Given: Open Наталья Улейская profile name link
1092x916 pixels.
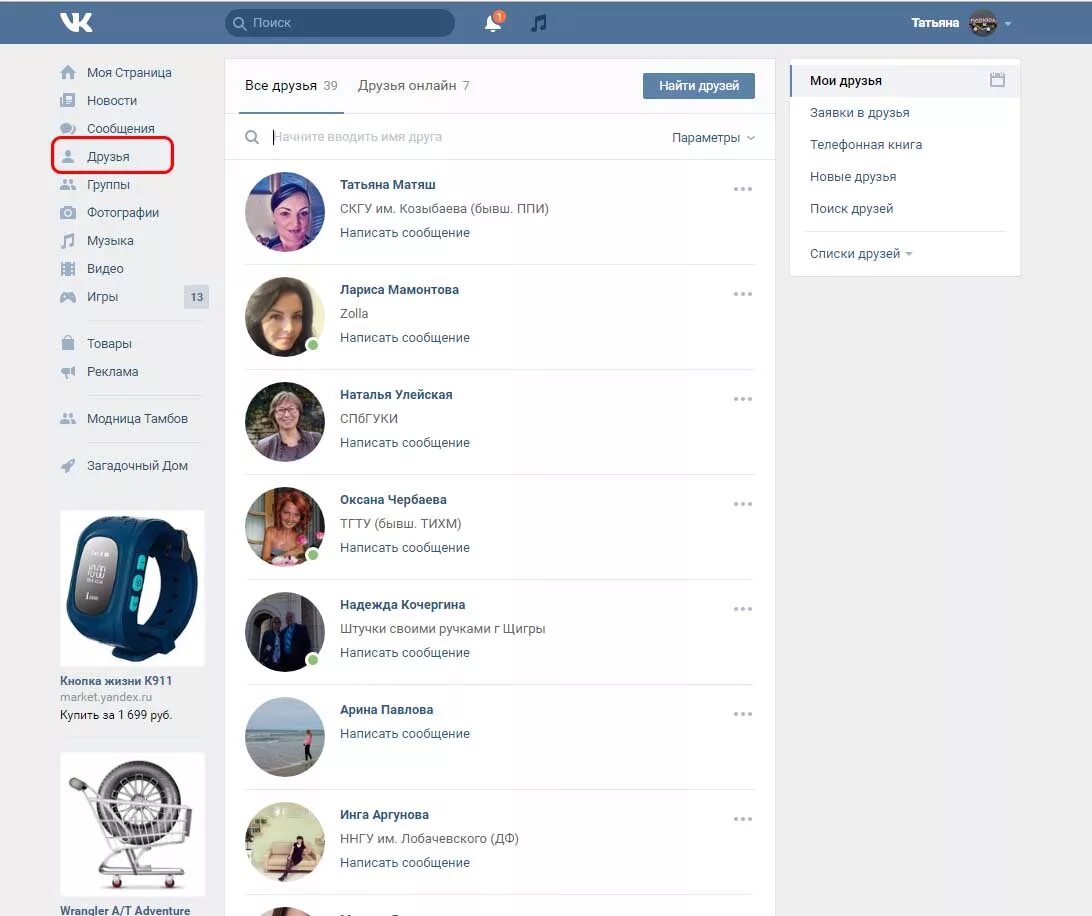Looking at the screenshot, I should tap(396, 395).
